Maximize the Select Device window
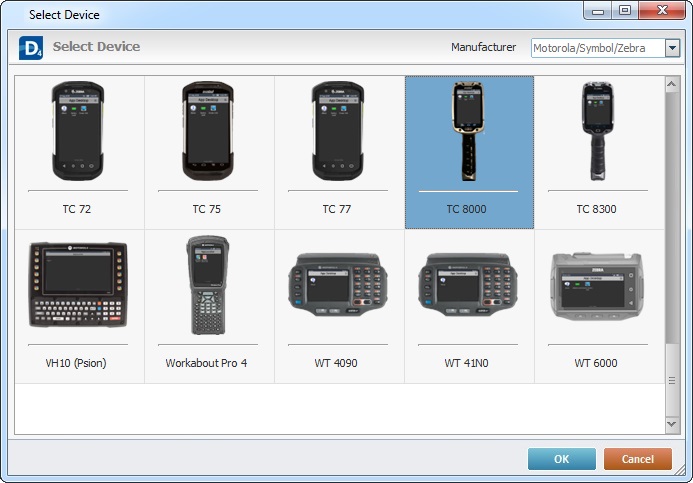 [625, 11]
